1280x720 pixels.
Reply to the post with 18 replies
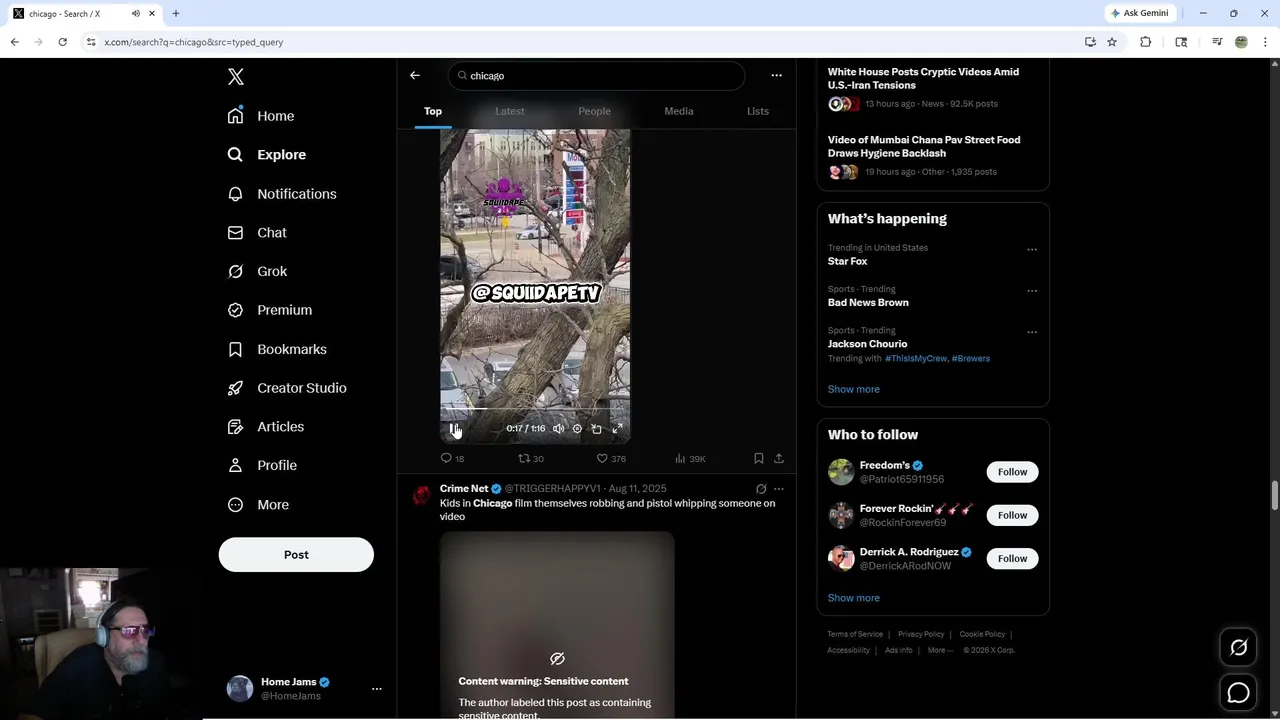[452, 458]
